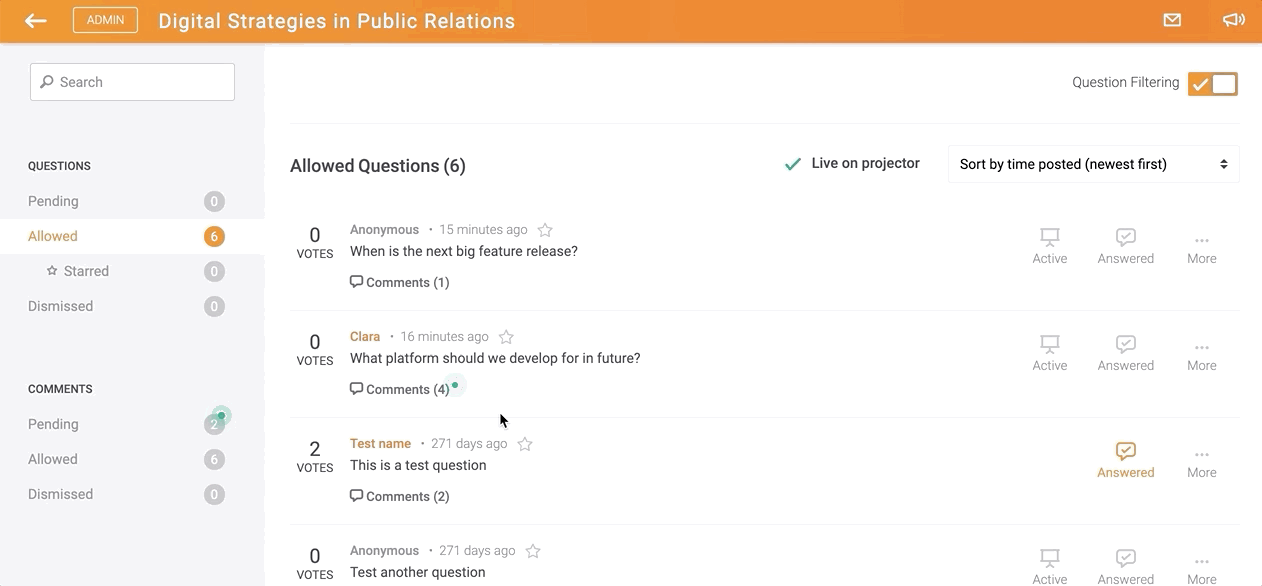Set Clara's question as Active
The height and width of the screenshot is (586, 1262).
pos(1050,353)
